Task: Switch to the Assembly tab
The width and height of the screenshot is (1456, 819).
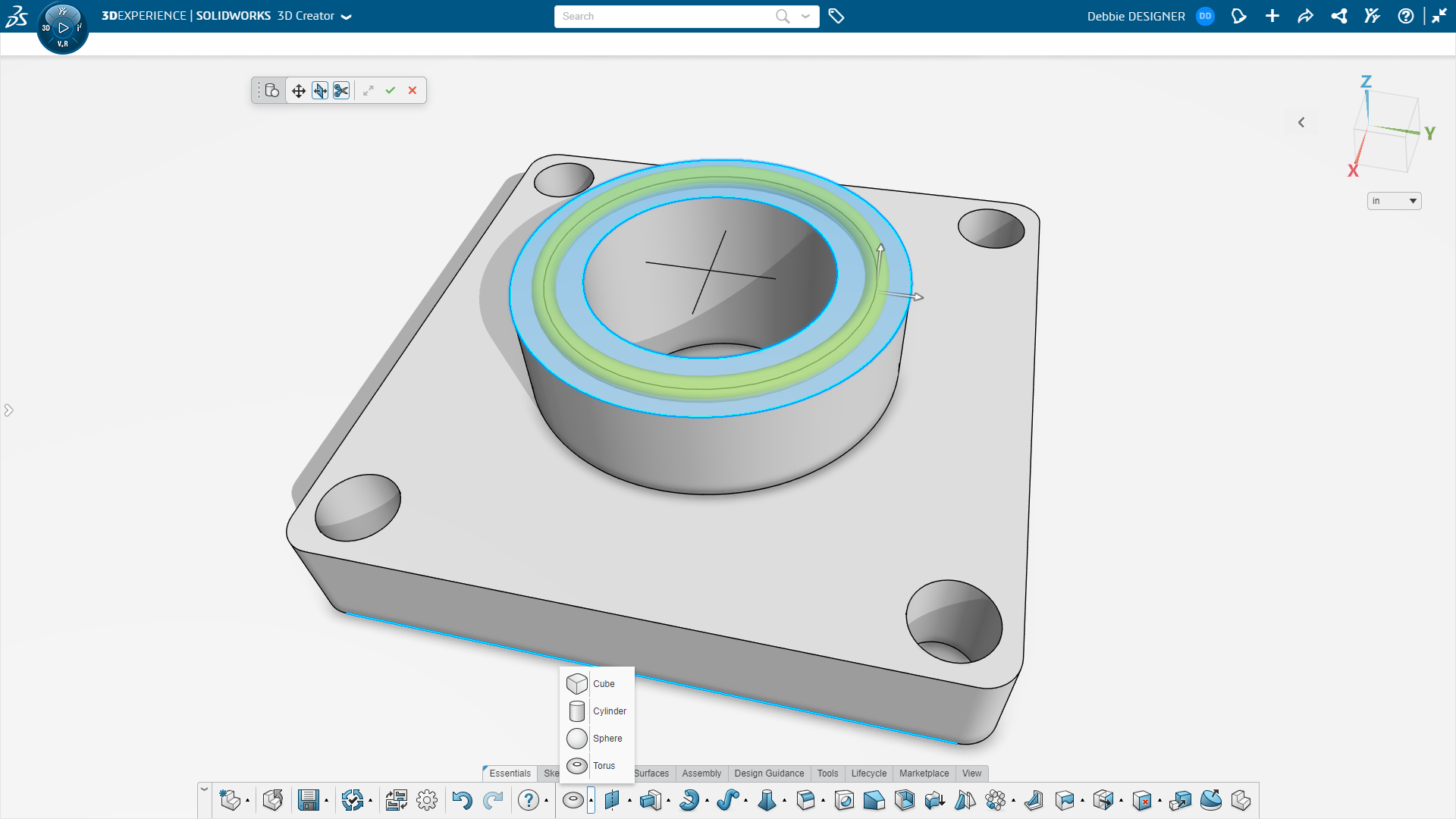Action: tap(701, 773)
